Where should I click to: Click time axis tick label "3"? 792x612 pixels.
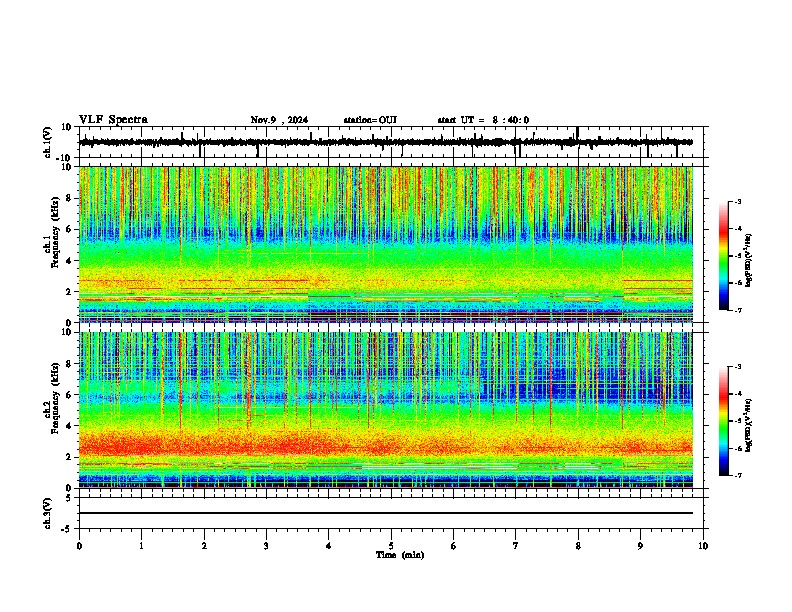(x=266, y=546)
